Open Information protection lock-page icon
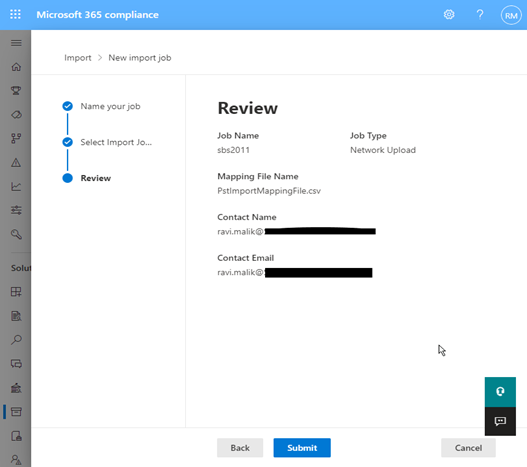This screenshot has height=467, width=527. [16, 436]
